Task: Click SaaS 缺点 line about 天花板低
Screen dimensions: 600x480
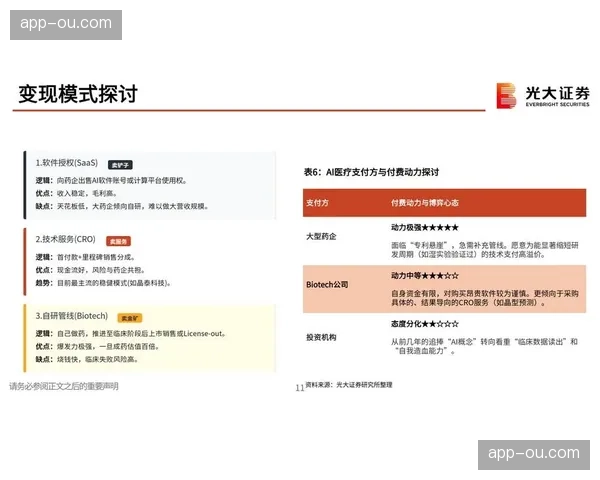Action: (122, 206)
